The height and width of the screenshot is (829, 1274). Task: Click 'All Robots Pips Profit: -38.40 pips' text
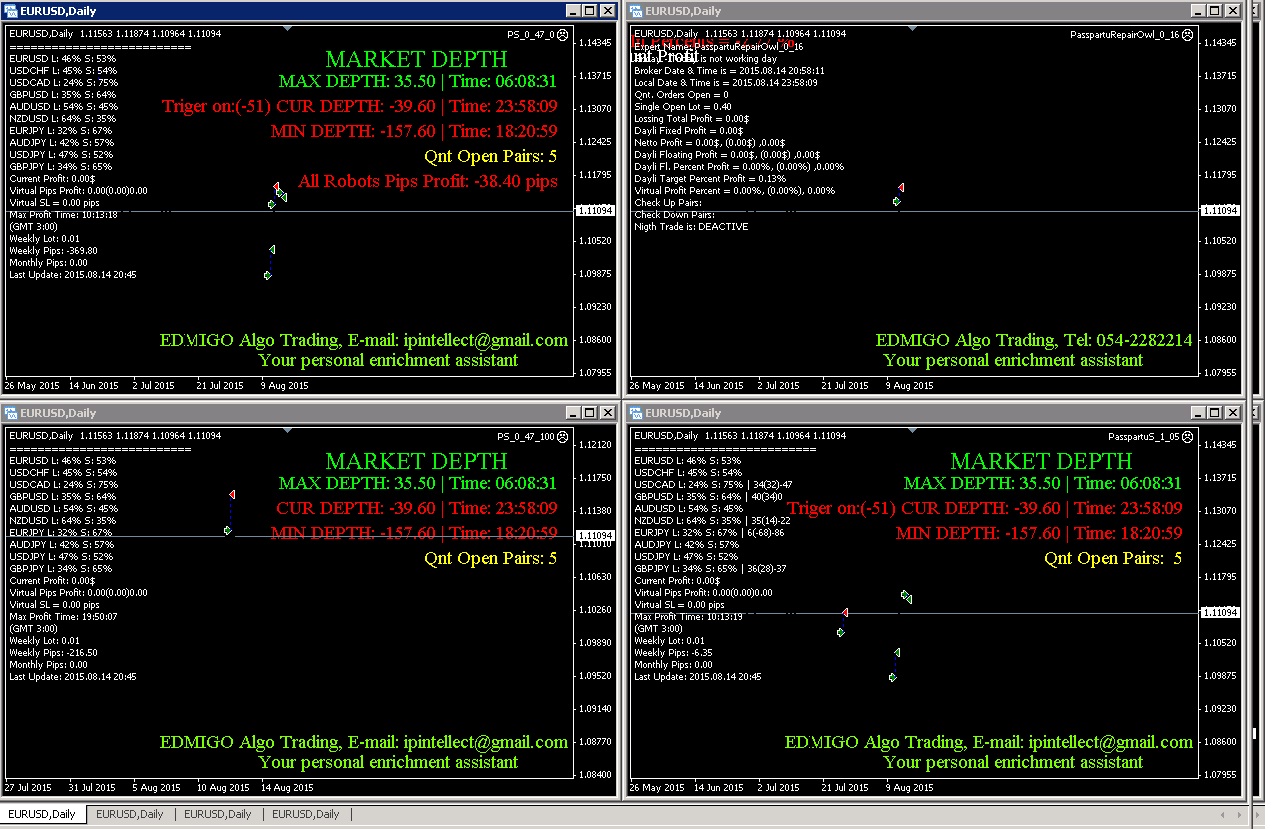coord(428,182)
